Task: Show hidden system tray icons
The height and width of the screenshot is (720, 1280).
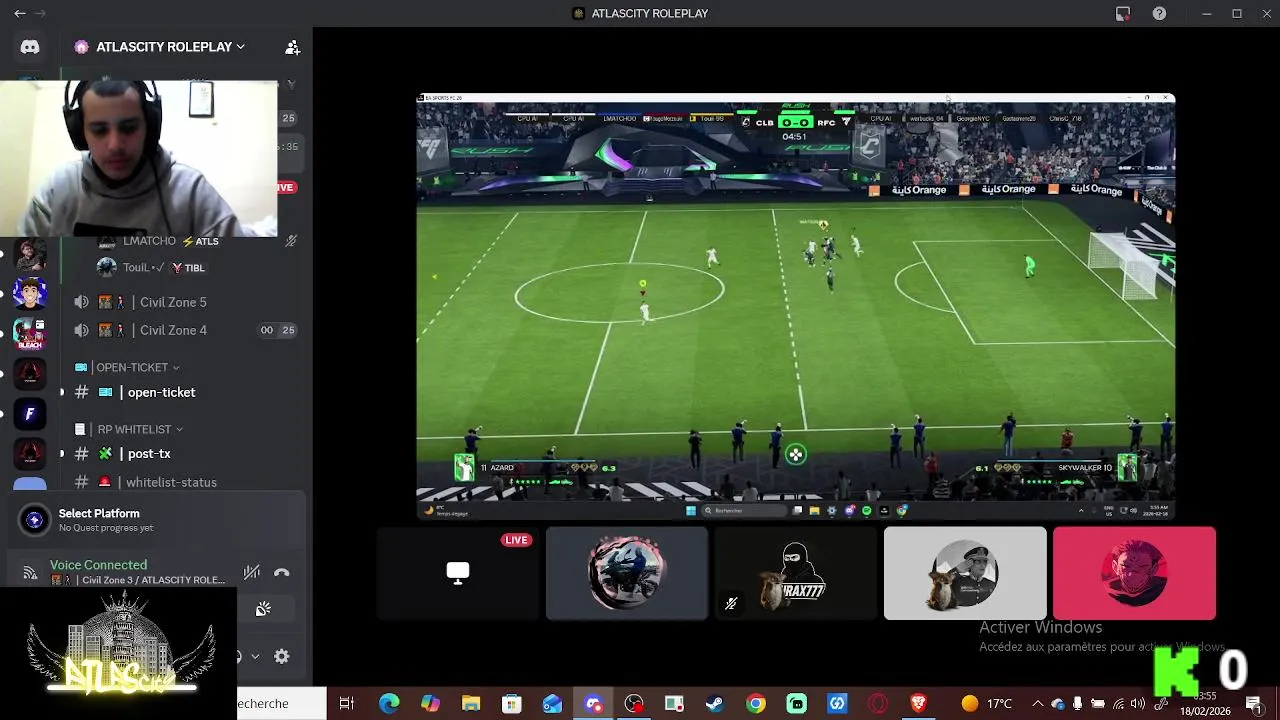Action: pyautogui.click(x=1037, y=704)
